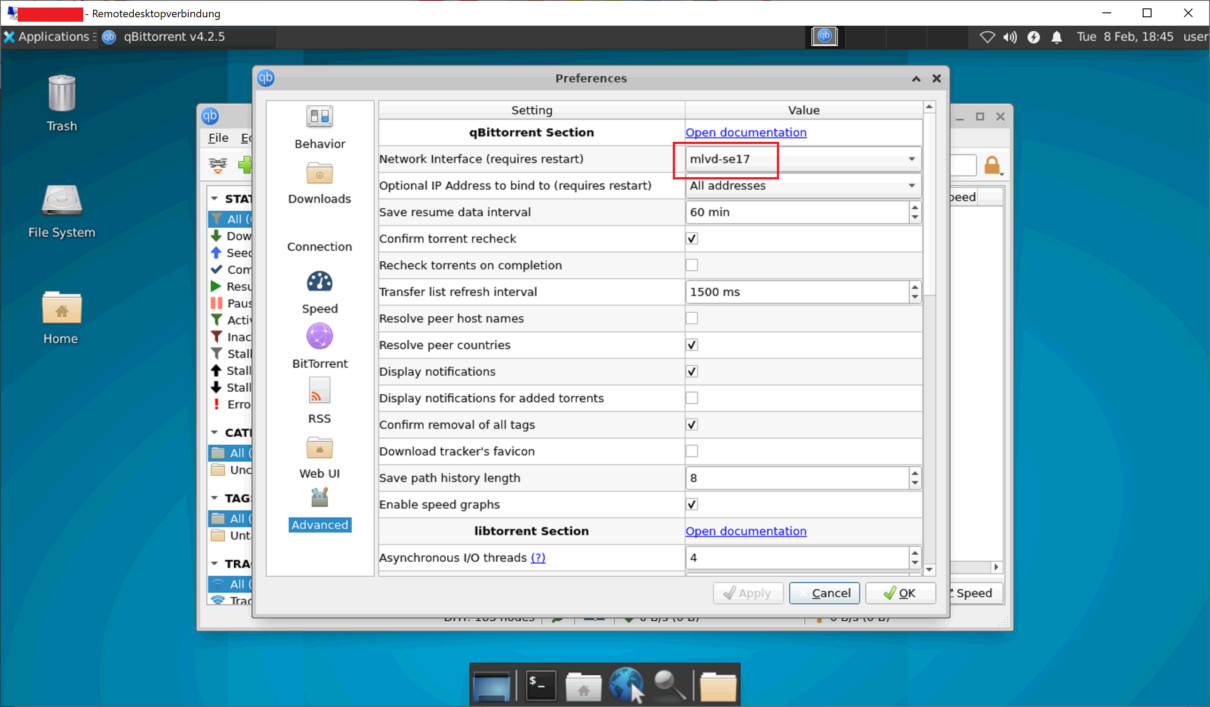Increase the Save resume data interval
The width and height of the screenshot is (1210, 707).
coord(915,207)
